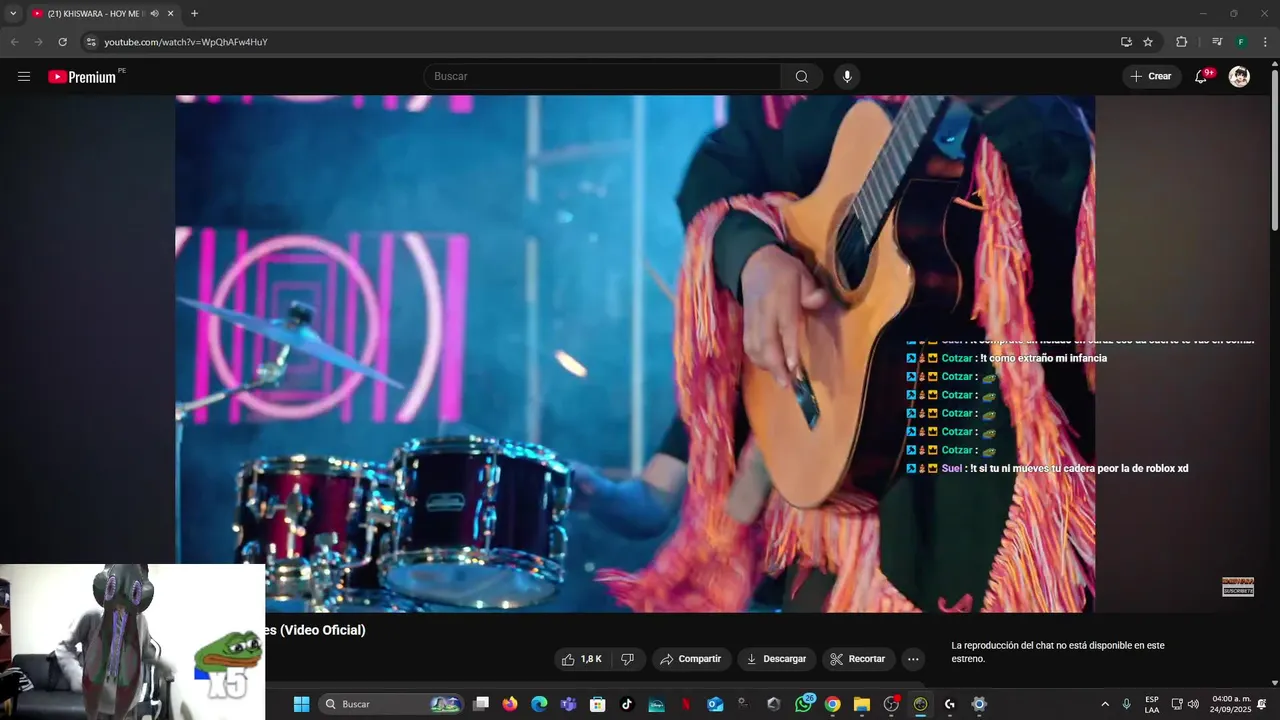Open Chrome three-dot menu
Viewport: 1280px width, 720px height.
coord(1265,42)
